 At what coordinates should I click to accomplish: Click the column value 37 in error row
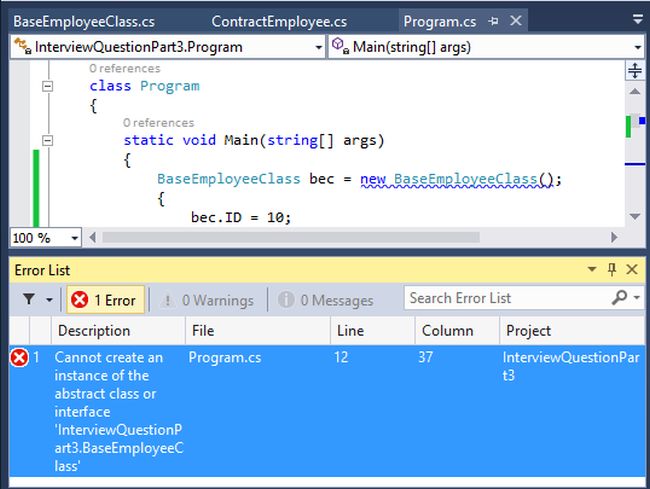pyautogui.click(x=425, y=358)
